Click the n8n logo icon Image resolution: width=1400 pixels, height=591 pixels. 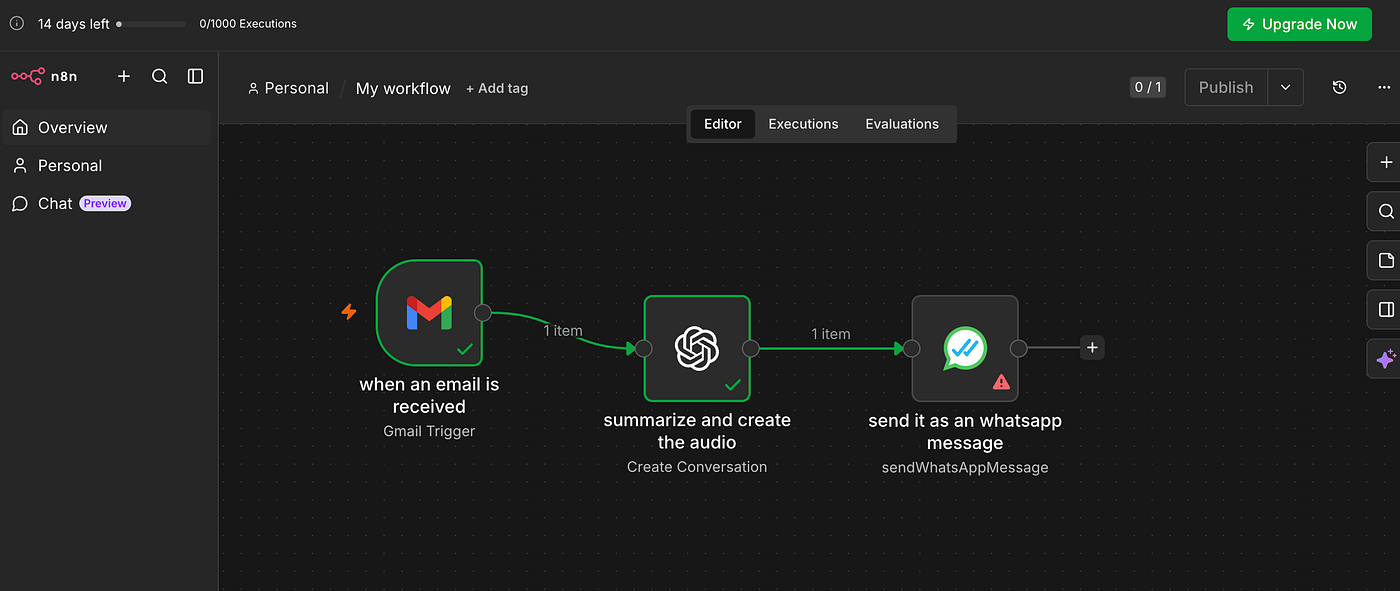[x=28, y=76]
